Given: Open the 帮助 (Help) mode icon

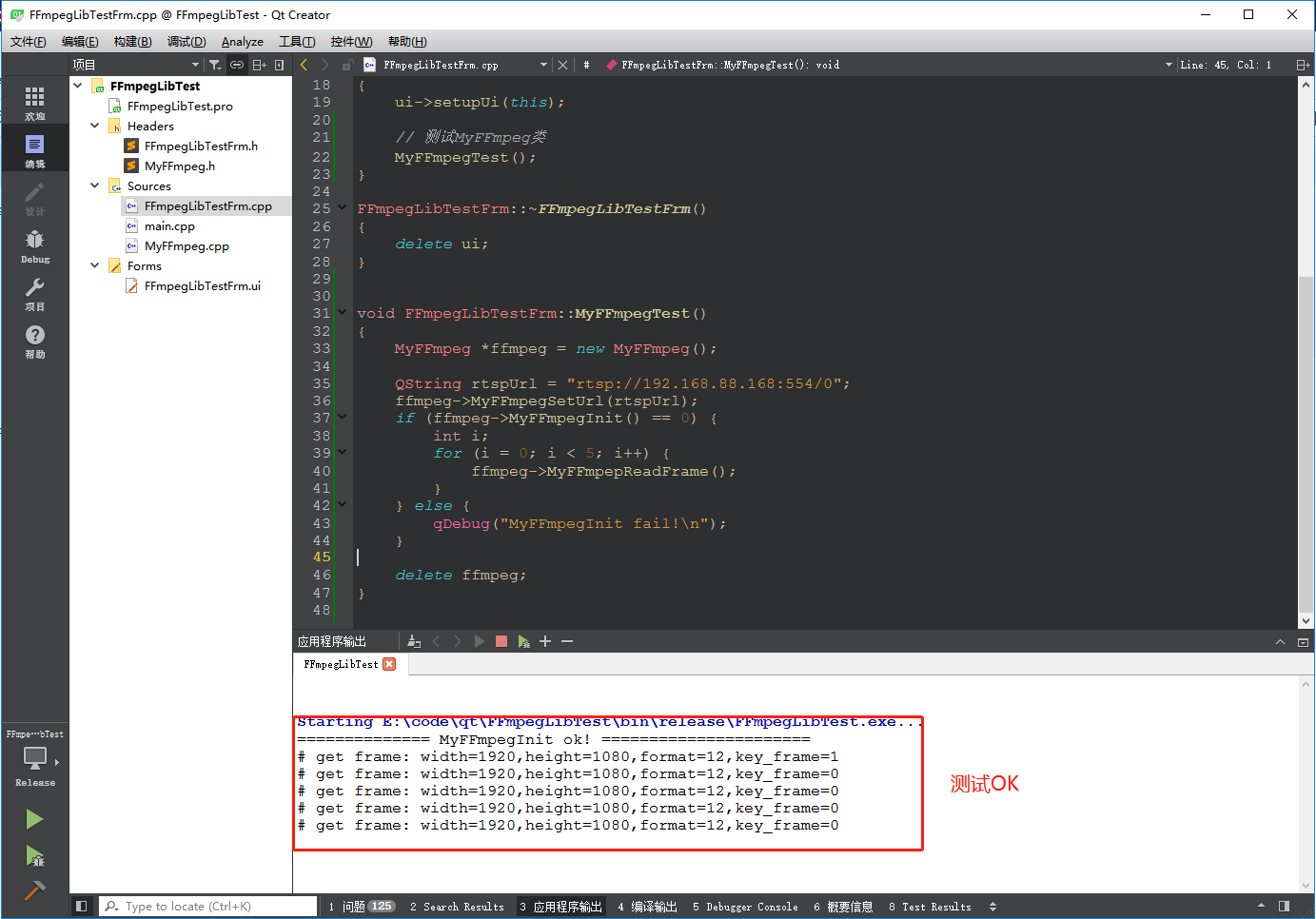Looking at the screenshot, I should point(35,333).
